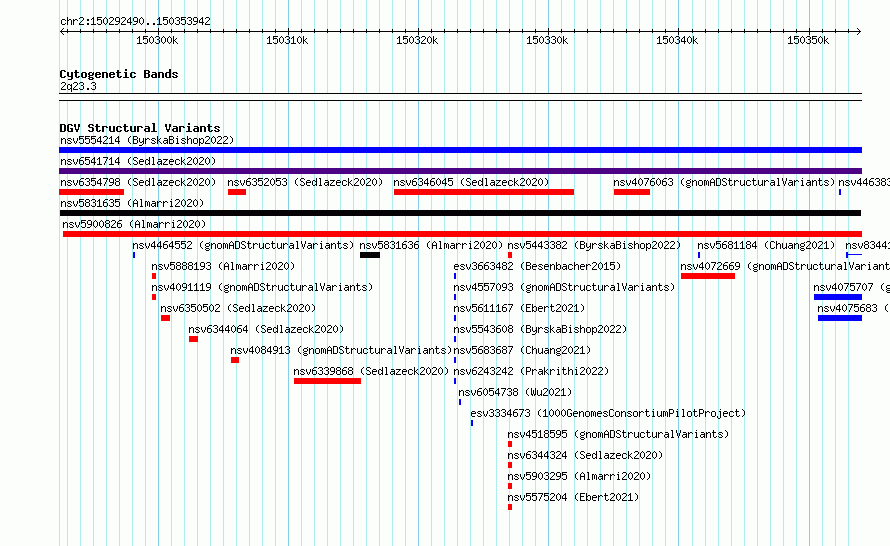Open nsv4464552 gnomAD variant label
The width and height of the screenshot is (890, 546).
(x=243, y=245)
